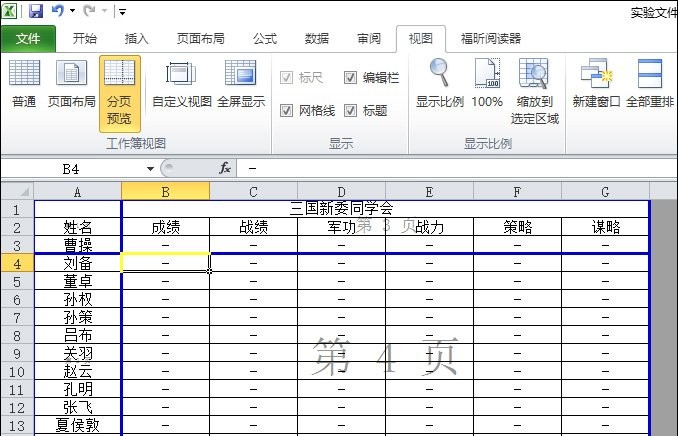Viewport: 678px width, 436px height.
Task: Click 缩放到选定区域 zoom to selection
Action: [x=534, y=92]
